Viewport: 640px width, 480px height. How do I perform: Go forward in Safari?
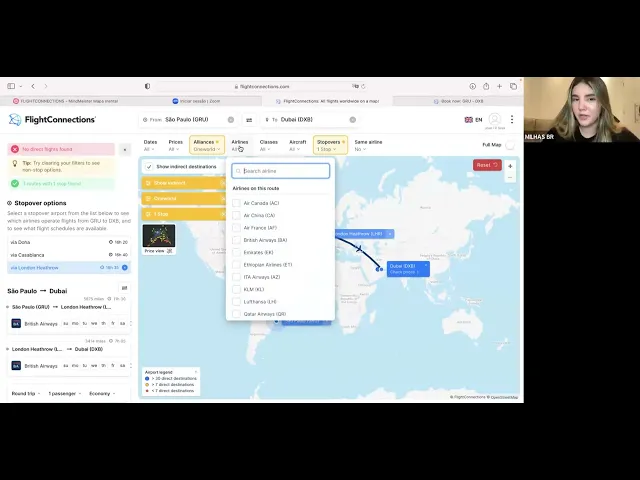tap(46, 86)
